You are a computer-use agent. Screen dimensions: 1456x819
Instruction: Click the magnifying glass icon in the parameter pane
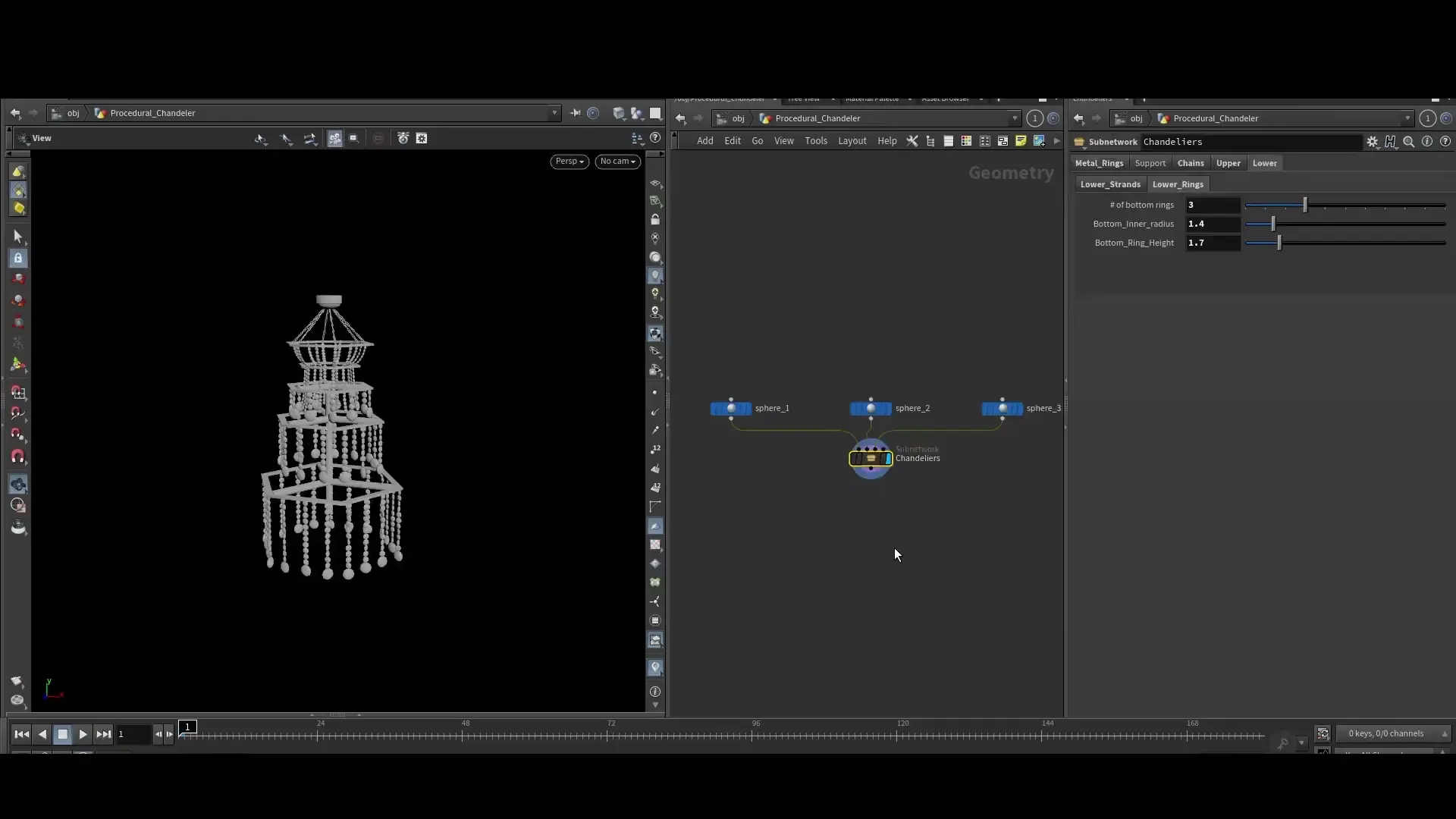[x=1409, y=142]
